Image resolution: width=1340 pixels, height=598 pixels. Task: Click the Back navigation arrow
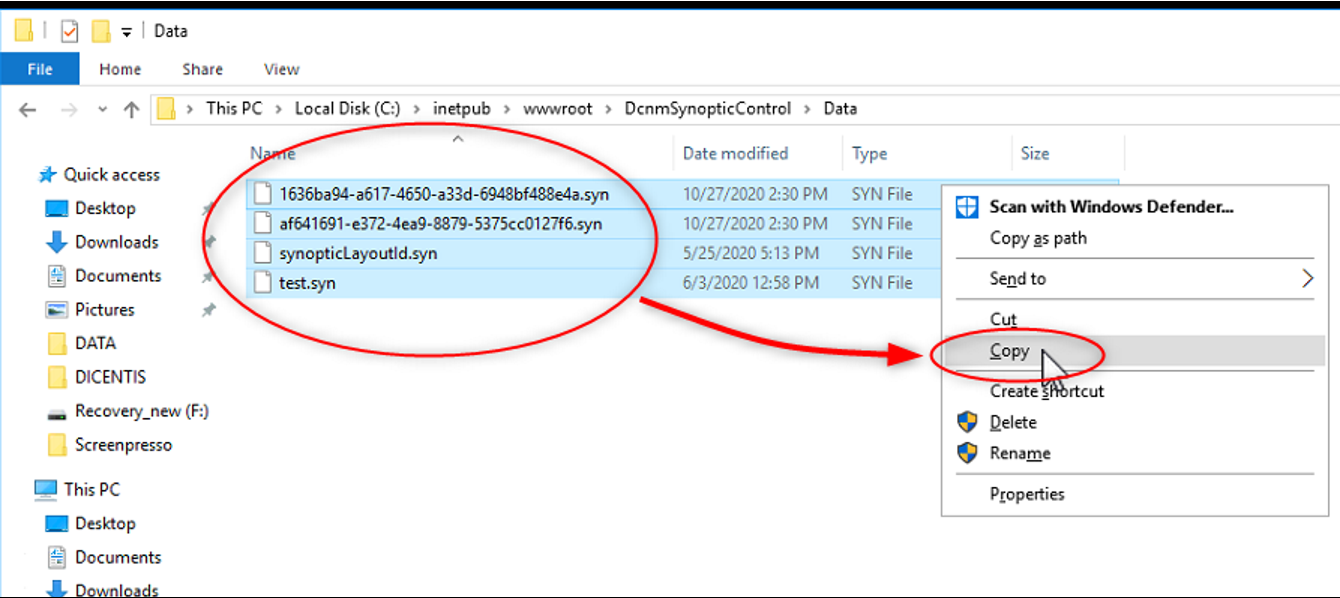tap(28, 109)
